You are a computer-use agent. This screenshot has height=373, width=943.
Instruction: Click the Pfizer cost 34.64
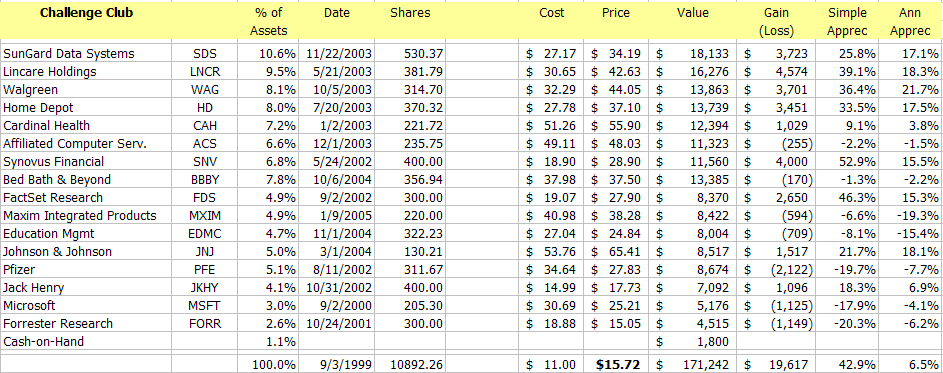[551, 270]
